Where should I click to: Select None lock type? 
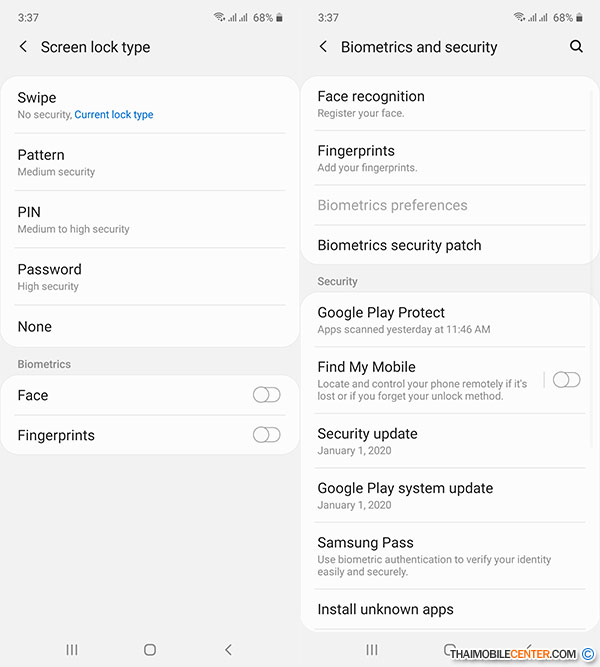(150, 326)
